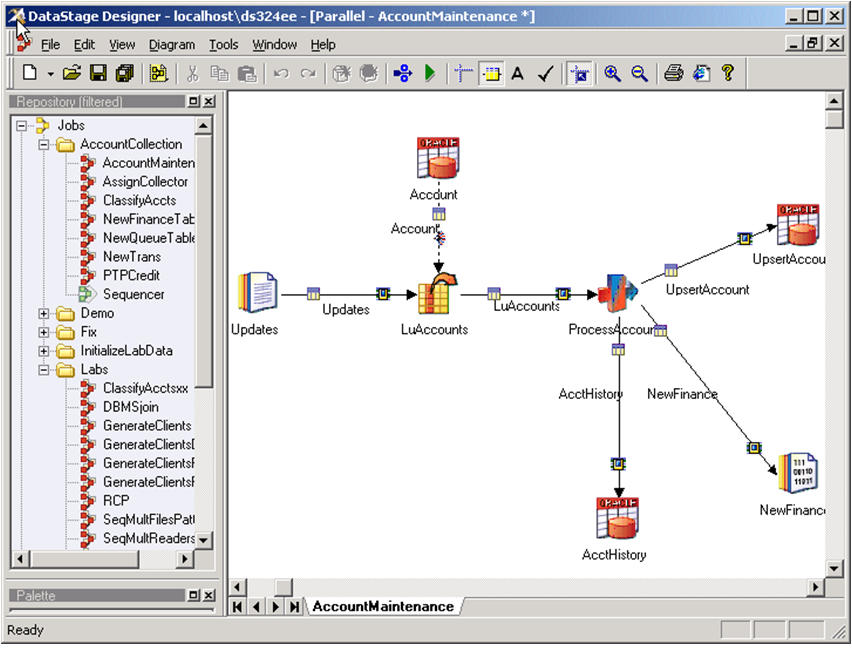Open the New document dropdown arrow
This screenshot has height=661, width=852.
51,74
